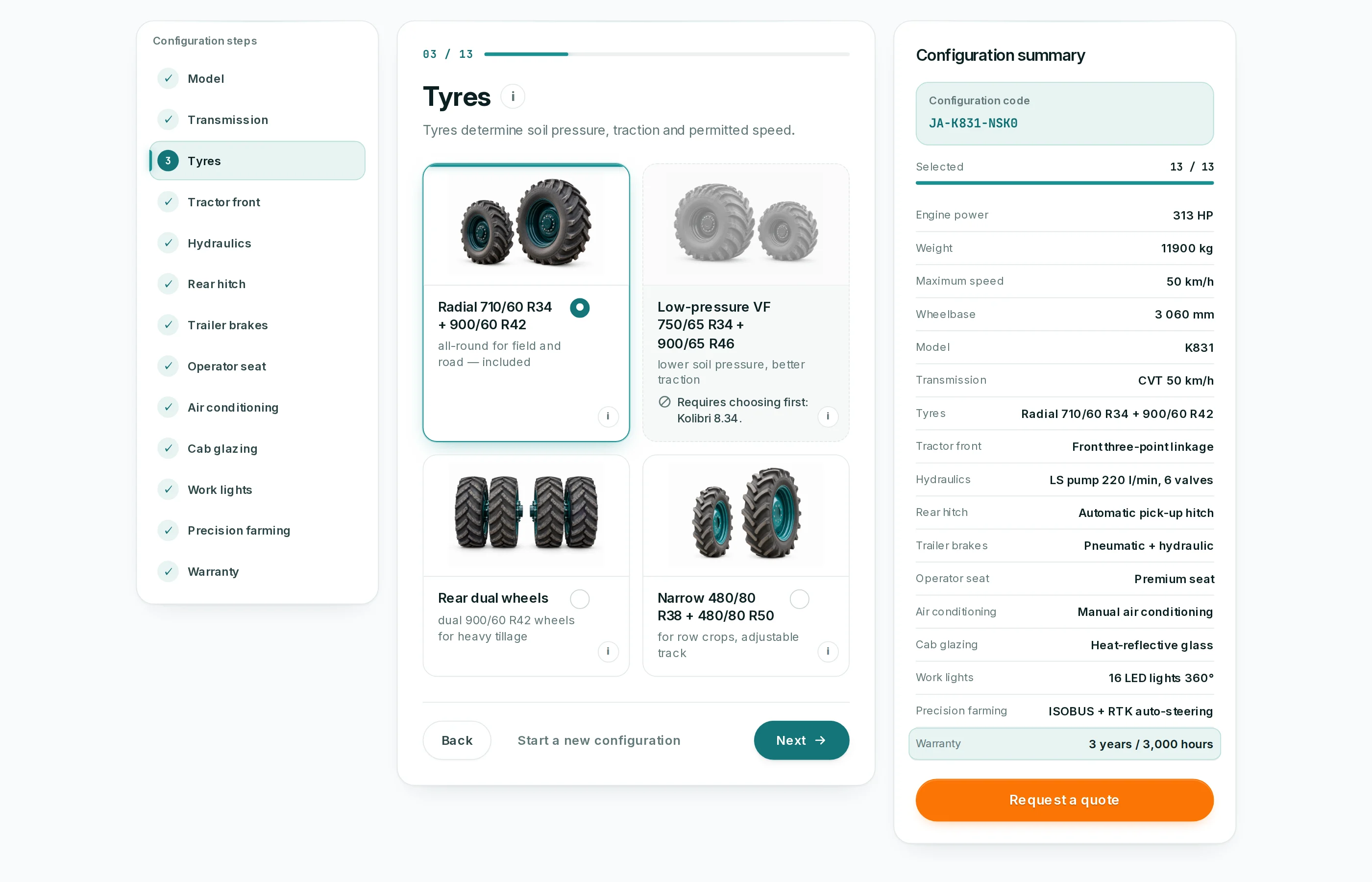Click the checkmark icon beside Transmission step
This screenshot has height=882, width=1372.
click(x=168, y=120)
